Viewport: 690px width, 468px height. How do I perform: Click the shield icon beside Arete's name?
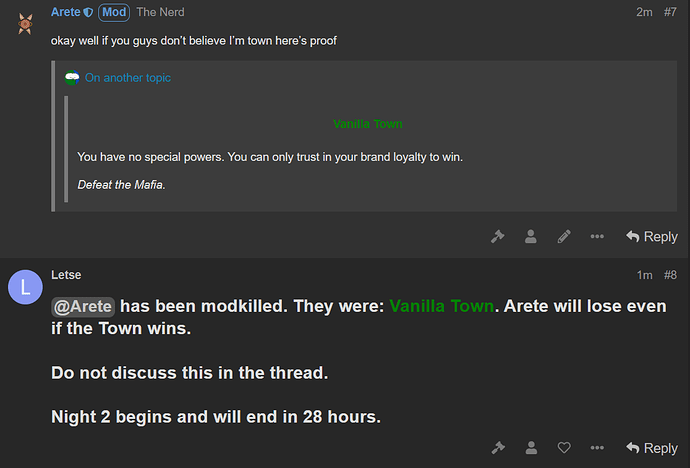click(x=88, y=12)
